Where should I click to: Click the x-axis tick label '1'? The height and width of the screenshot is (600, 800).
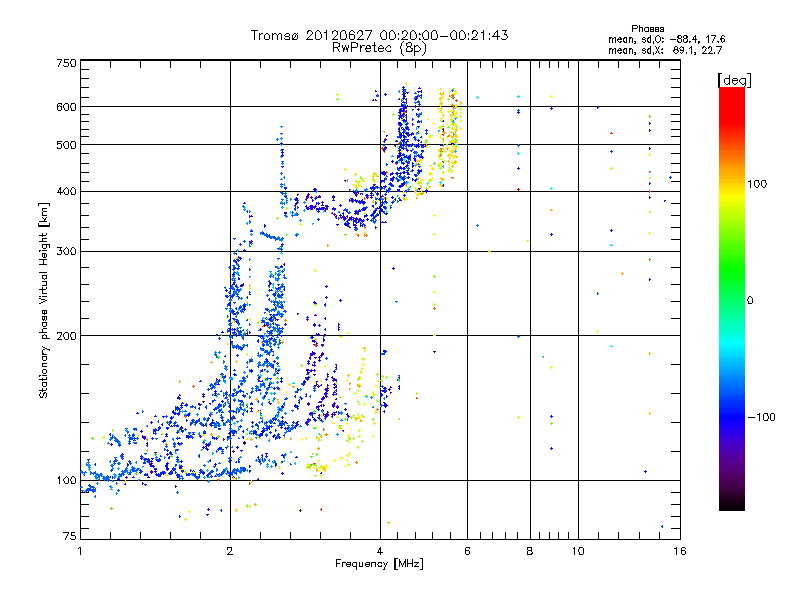[80, 551]
